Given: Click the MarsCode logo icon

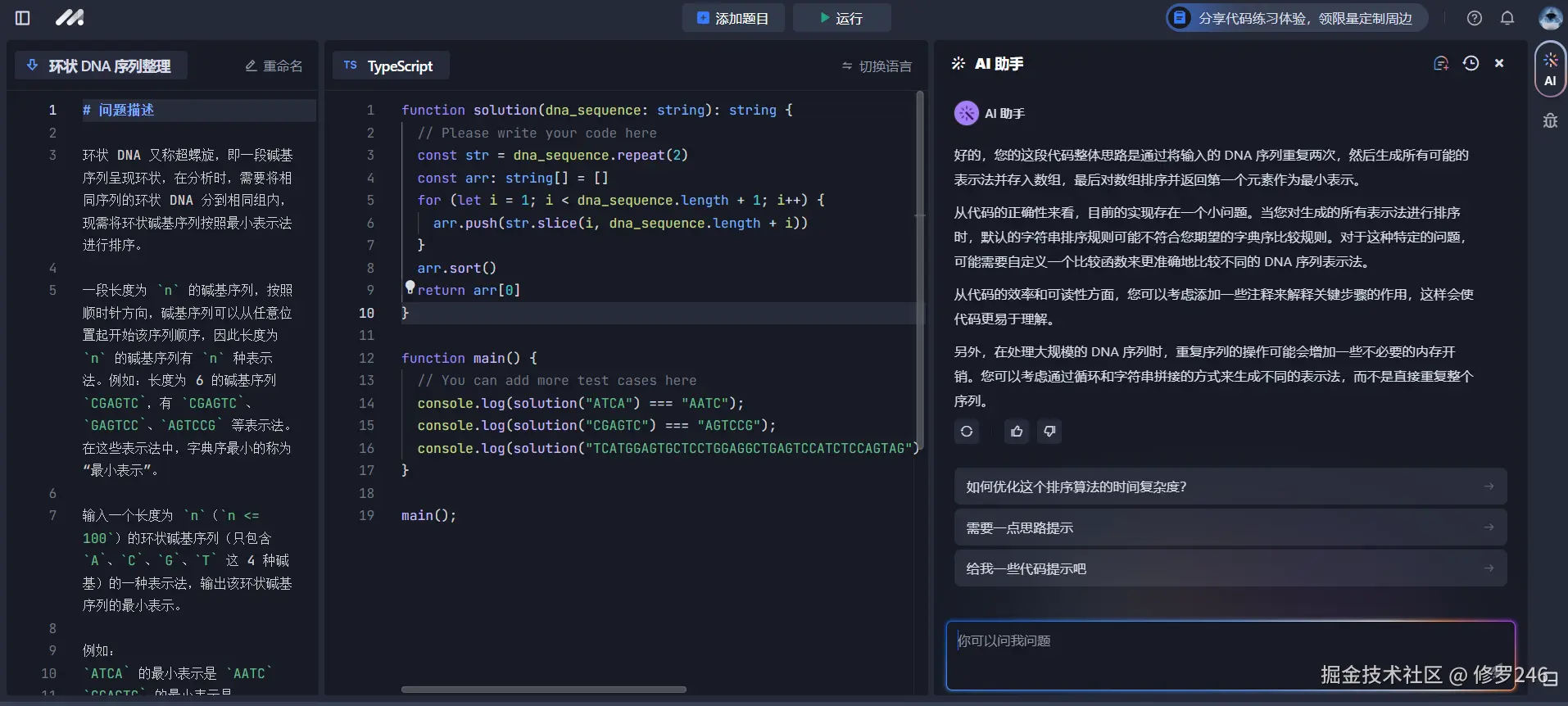Looking at the screenshot, I should point(70,18).
